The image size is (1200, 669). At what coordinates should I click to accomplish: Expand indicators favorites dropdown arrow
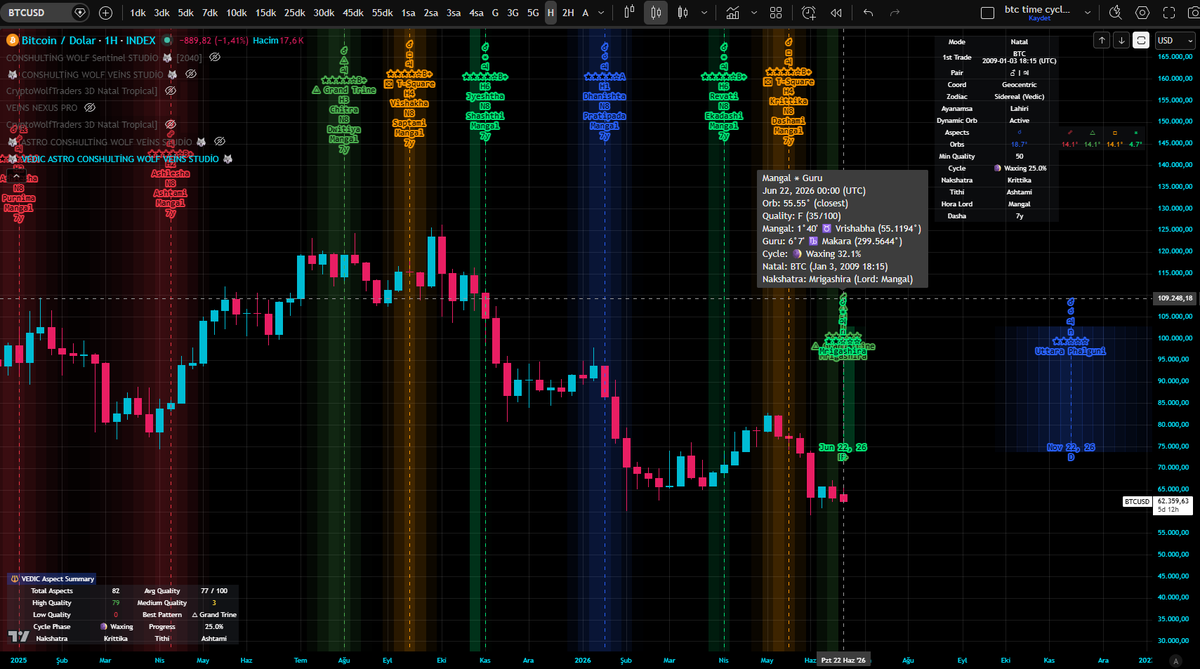(x=754, y=13)
